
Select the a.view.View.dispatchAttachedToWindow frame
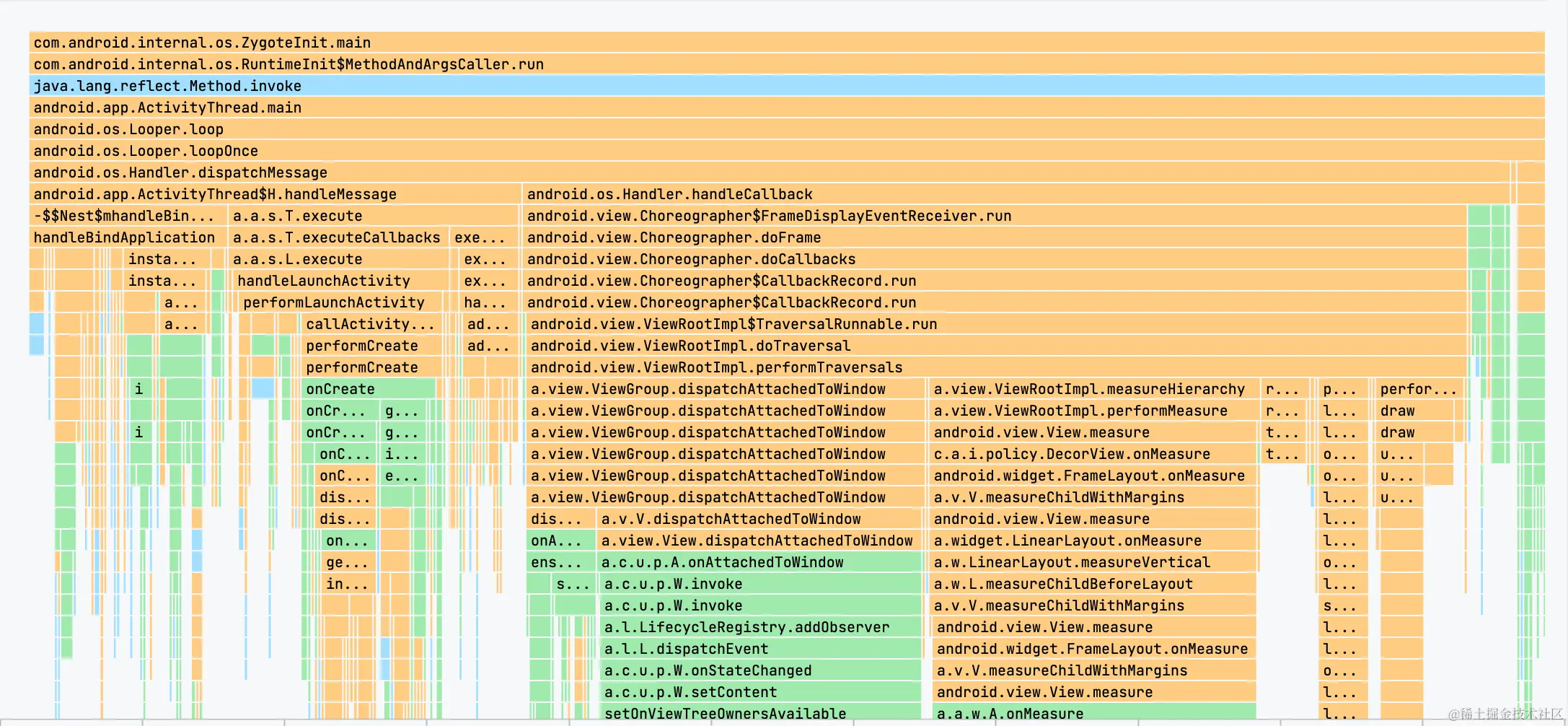click(x=759, y=541)
